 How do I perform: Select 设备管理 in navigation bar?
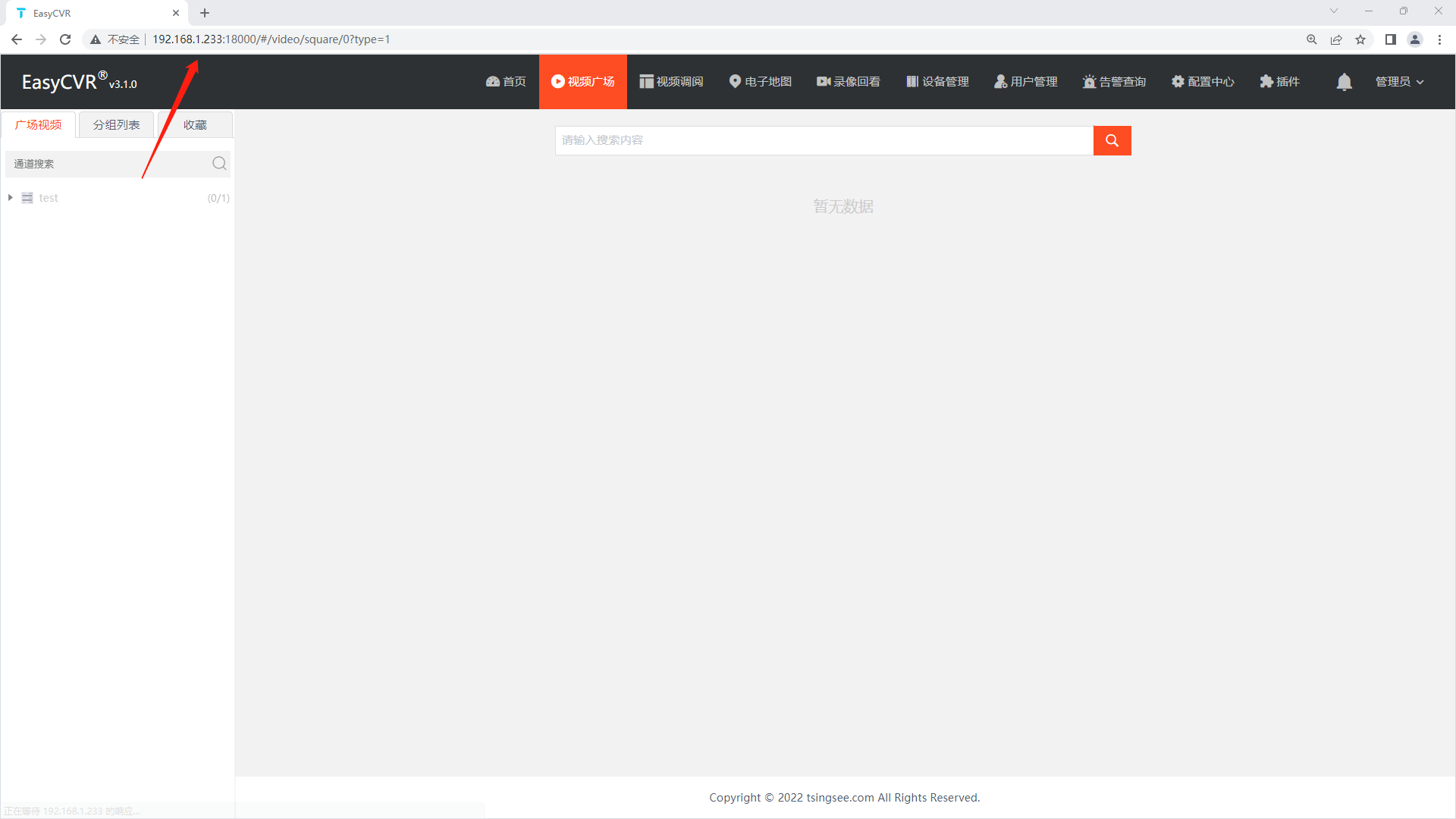[937, 82]
